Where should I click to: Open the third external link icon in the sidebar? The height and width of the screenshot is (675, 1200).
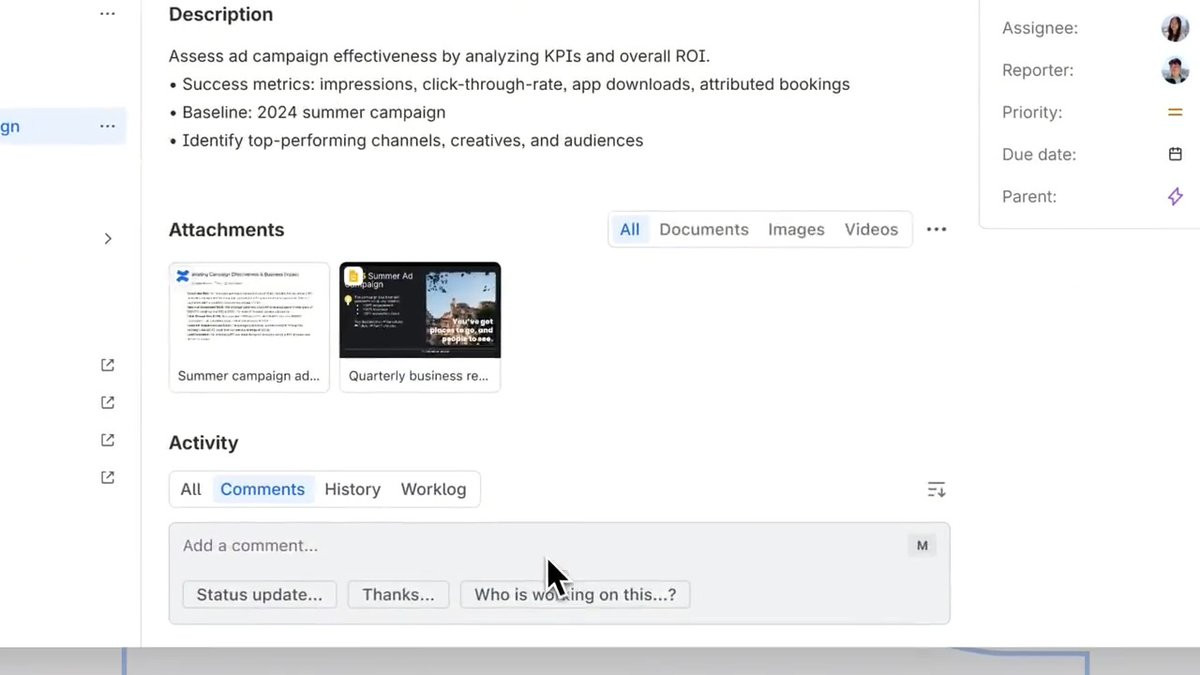click(108, 440)
